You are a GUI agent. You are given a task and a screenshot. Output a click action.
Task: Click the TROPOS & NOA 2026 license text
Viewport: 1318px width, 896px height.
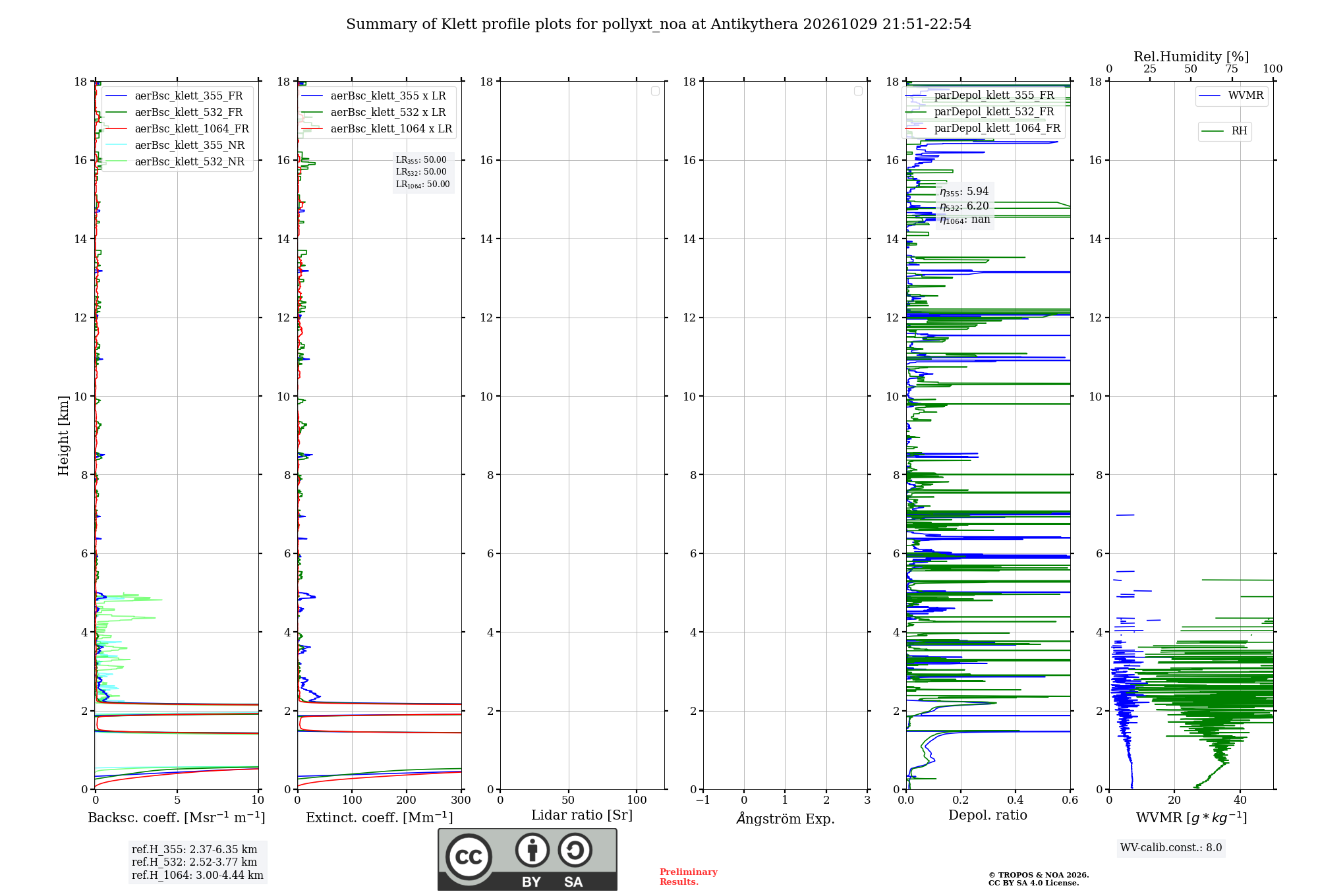1038,879
